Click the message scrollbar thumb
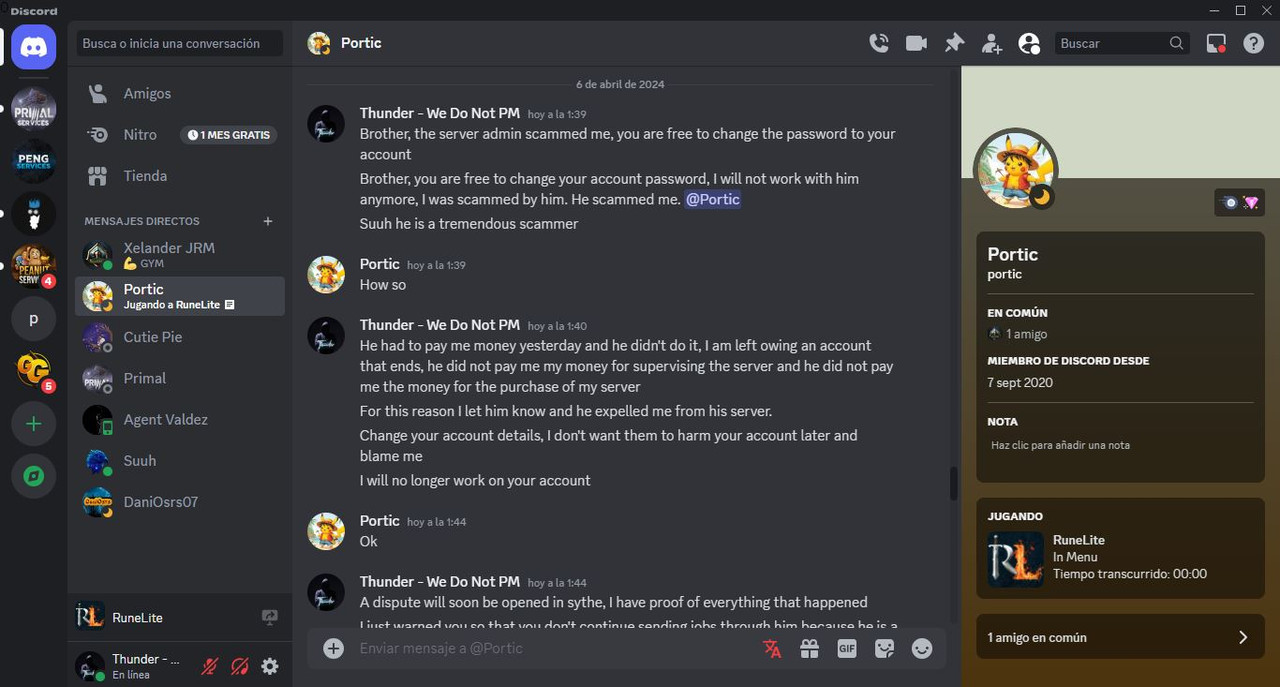Screen dimensions: 1280x687 [954, 485]
